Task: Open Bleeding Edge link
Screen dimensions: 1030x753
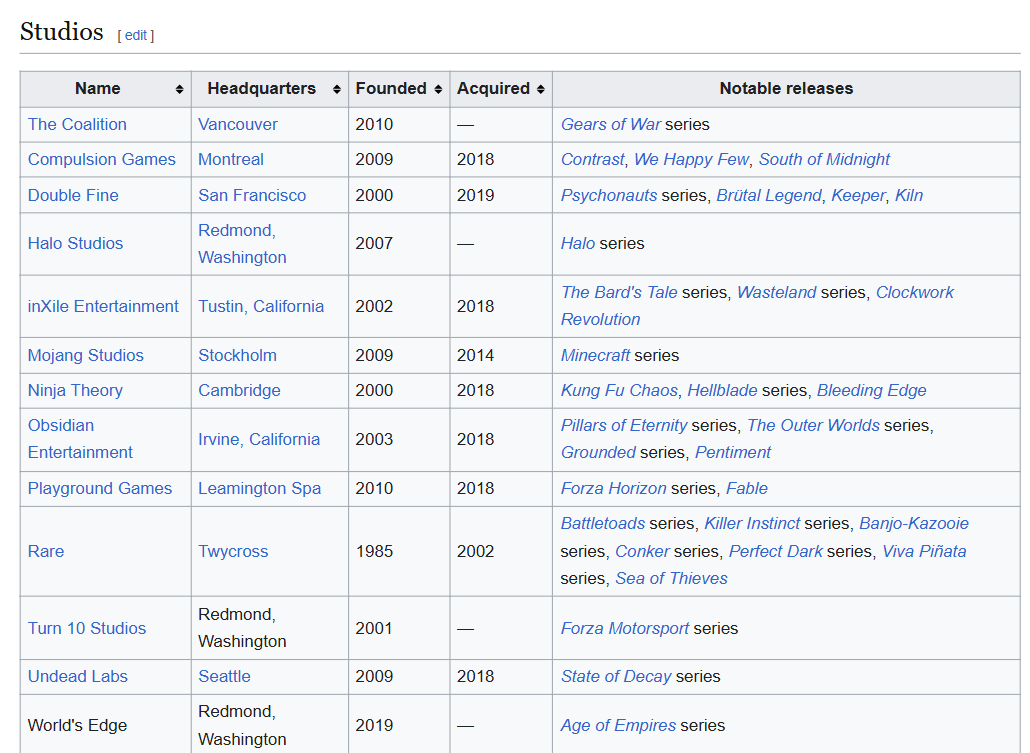Action: tap(871, 390)
